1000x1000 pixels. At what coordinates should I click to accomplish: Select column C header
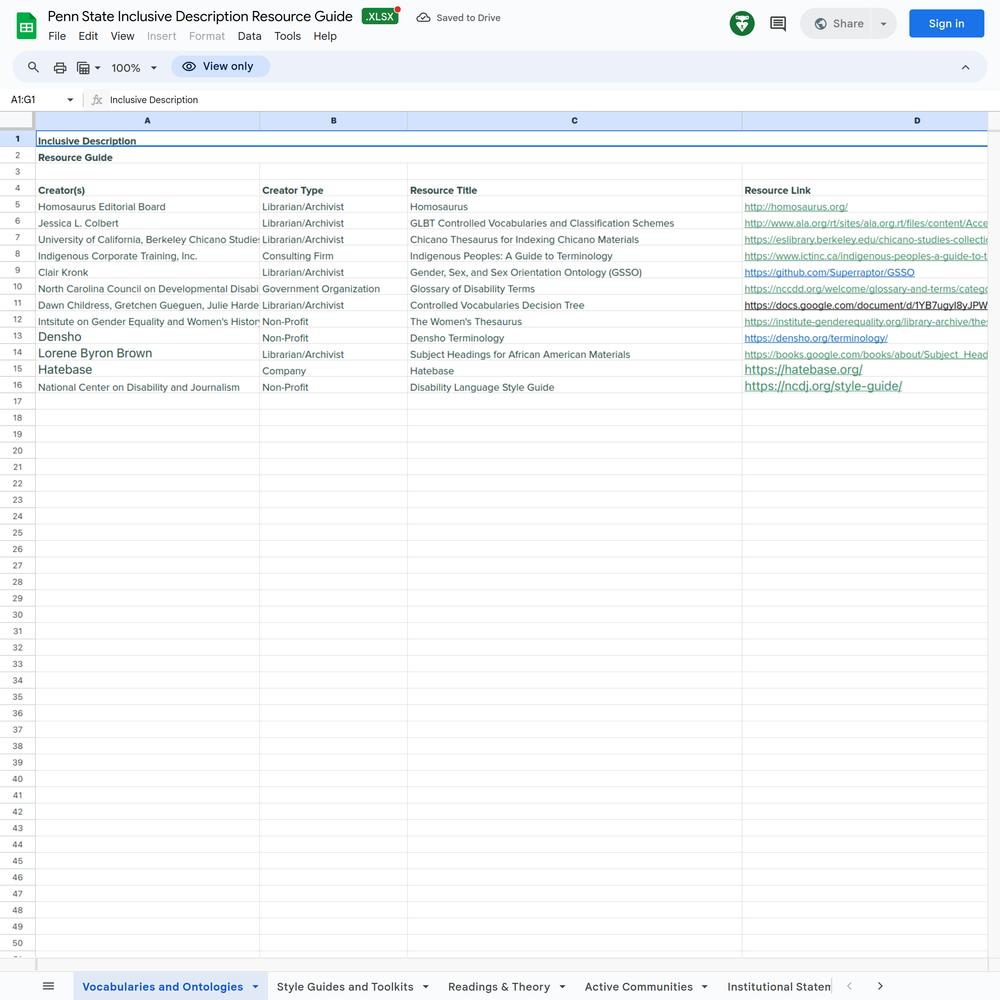point(574,121)
